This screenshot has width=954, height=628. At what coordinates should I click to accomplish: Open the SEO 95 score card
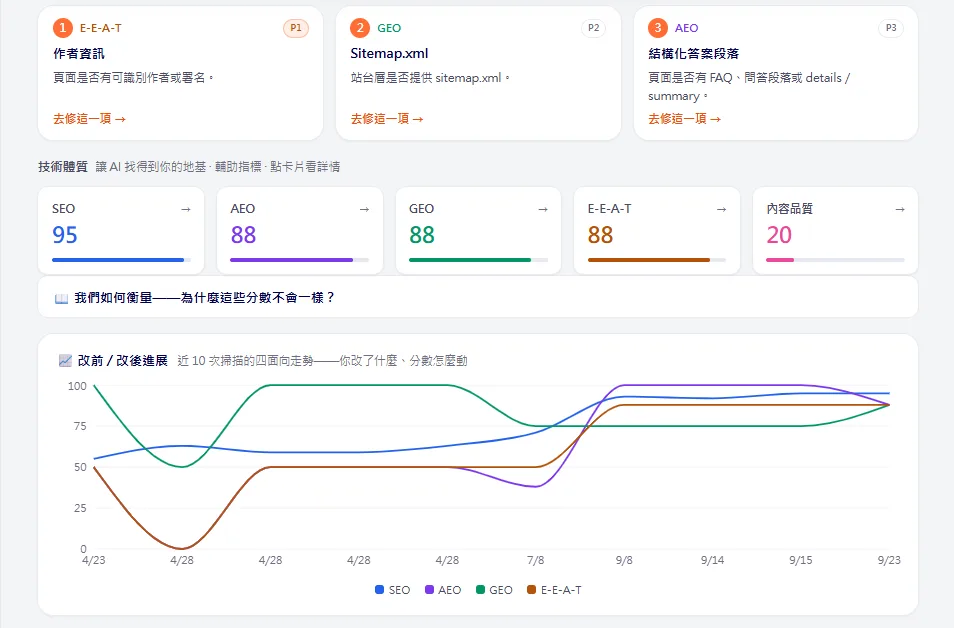[120, 231]
